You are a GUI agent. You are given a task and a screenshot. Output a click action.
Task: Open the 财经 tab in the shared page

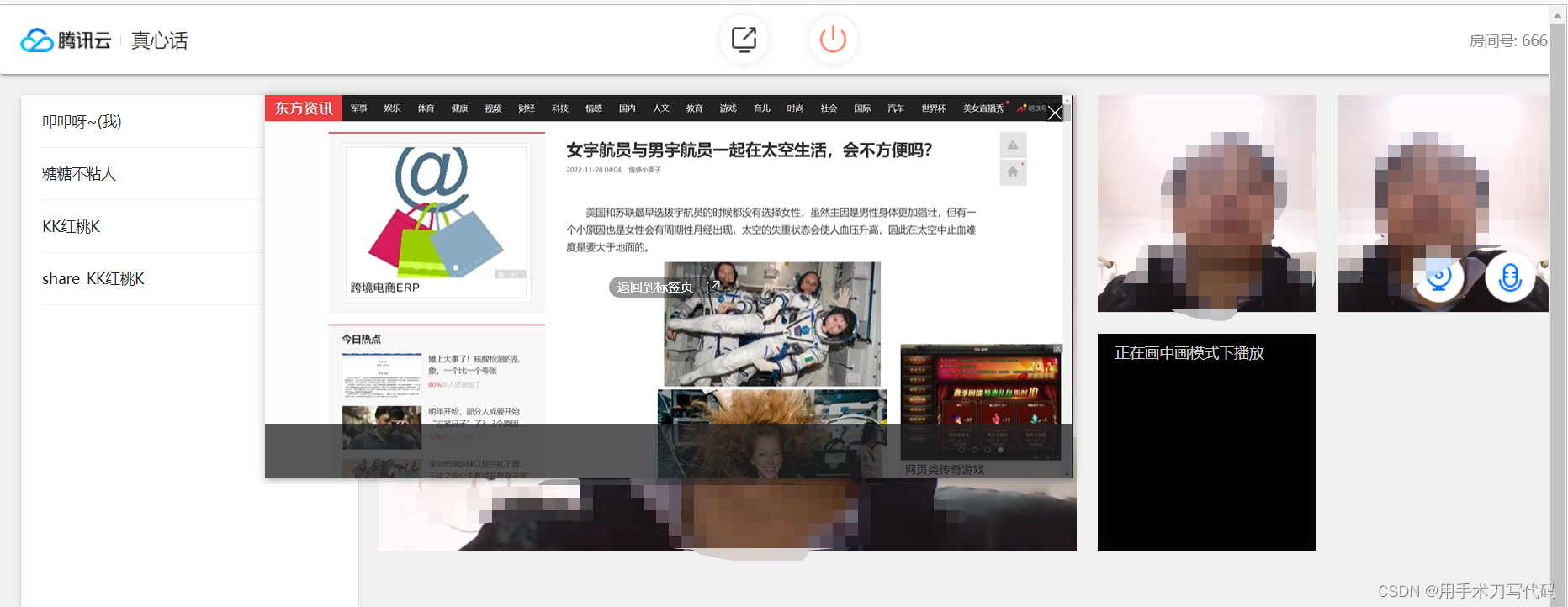527,108
